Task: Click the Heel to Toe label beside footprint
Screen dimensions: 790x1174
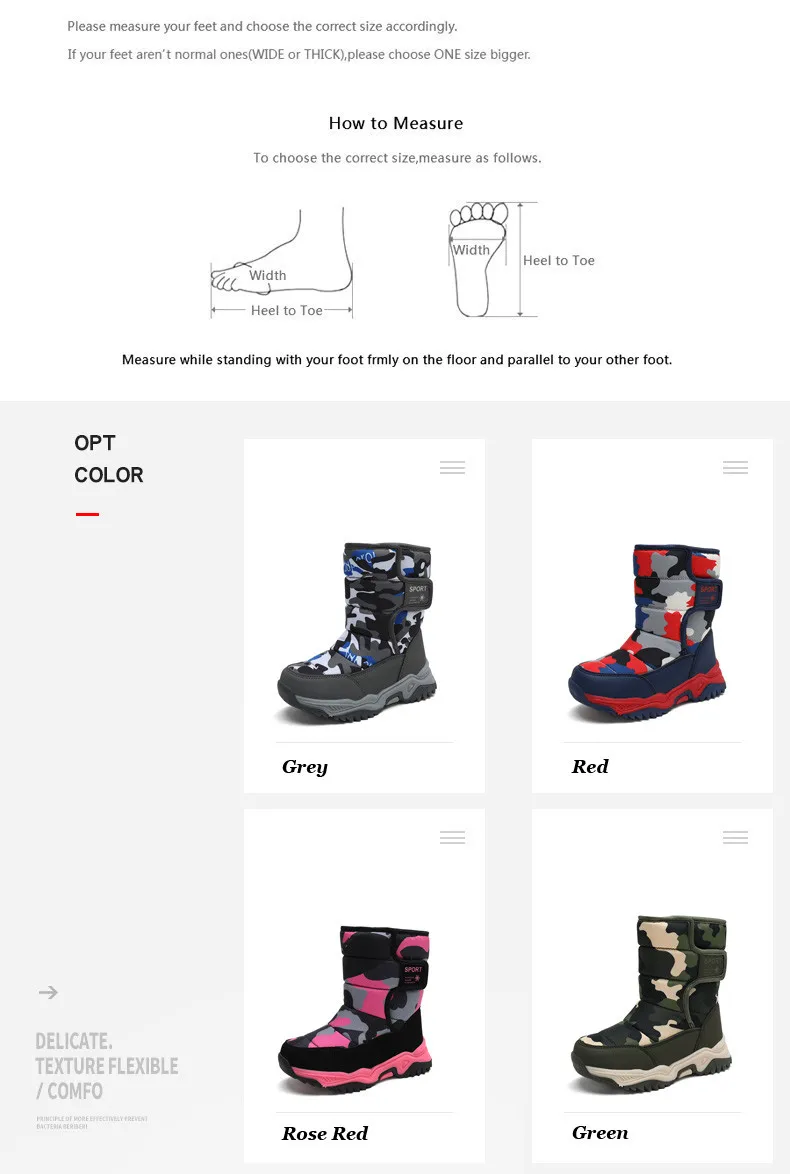Action: click(x=559, y=261)
